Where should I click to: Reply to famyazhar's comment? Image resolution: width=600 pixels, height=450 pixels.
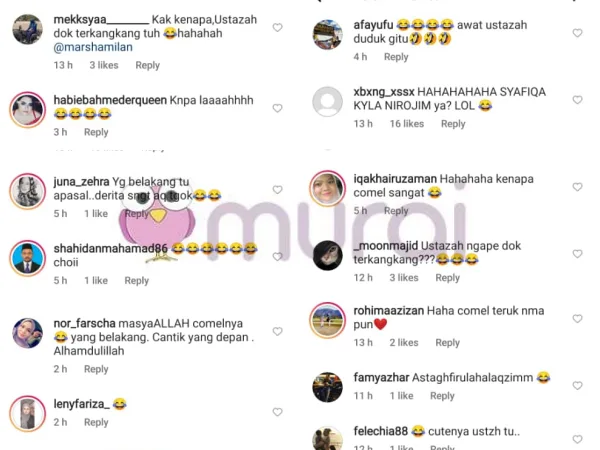[x=442, y=396]
